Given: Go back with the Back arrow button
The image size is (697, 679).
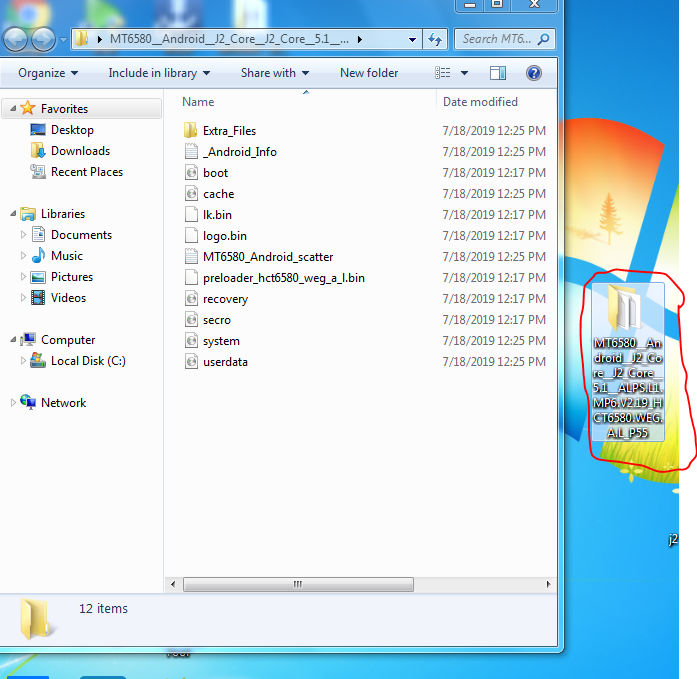Looking at the screenshot, I should 16,40.
